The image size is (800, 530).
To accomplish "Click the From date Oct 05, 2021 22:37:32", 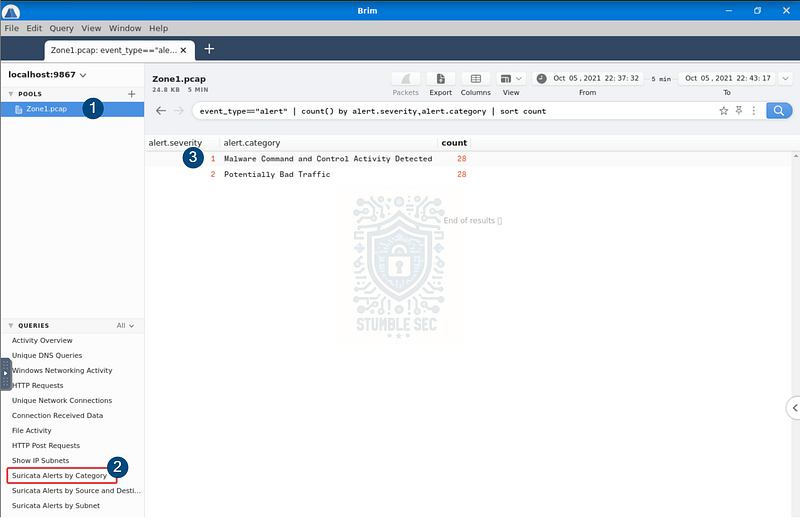I will tap(596, 78).
